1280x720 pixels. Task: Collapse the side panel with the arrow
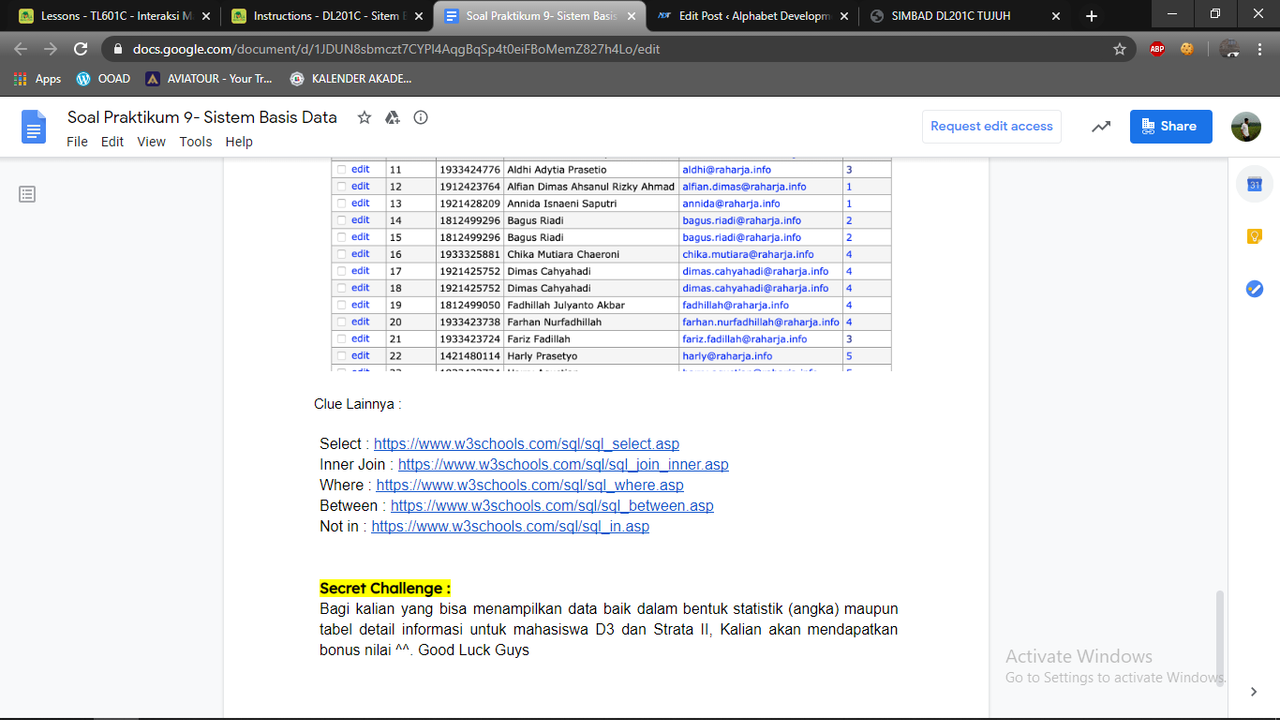(1254, 691)
